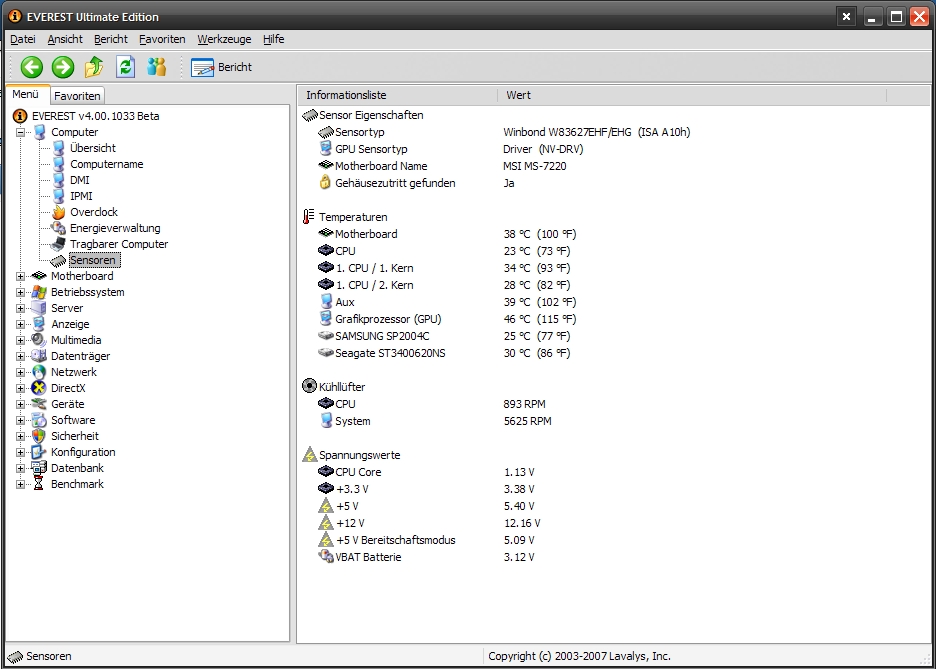Click the Informationsliste column header
The width and height of the screenshot is (936, 669).
[398, 95]
